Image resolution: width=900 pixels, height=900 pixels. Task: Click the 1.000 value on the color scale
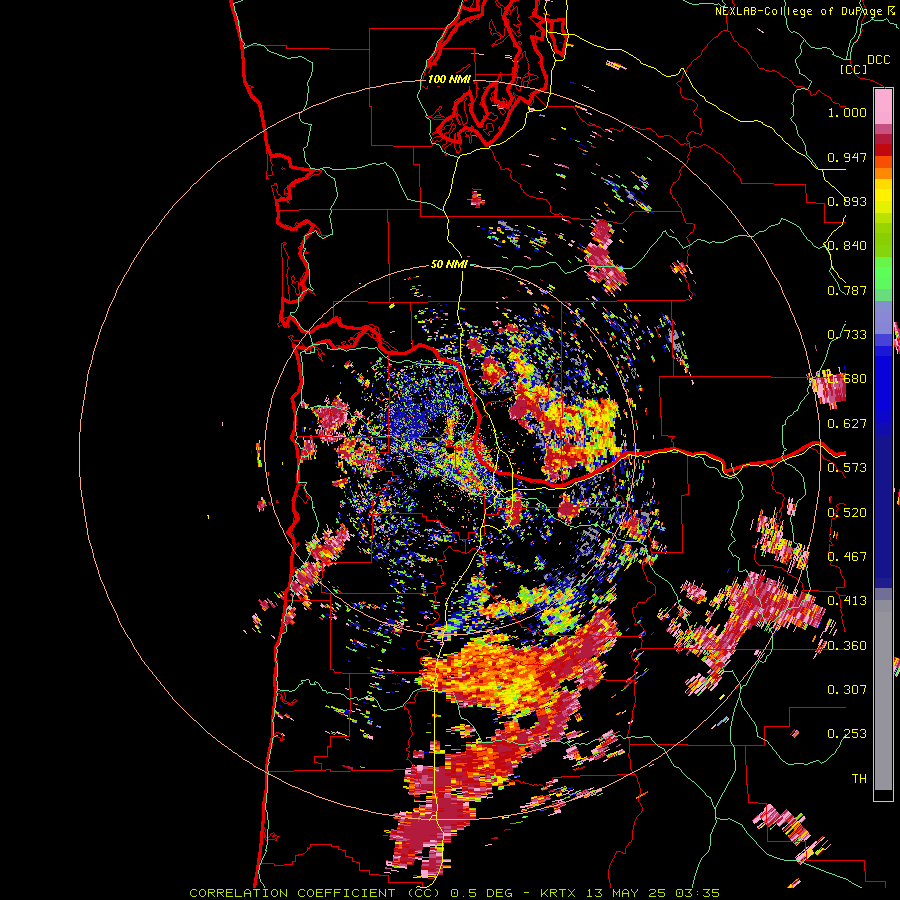pos(847,112)
